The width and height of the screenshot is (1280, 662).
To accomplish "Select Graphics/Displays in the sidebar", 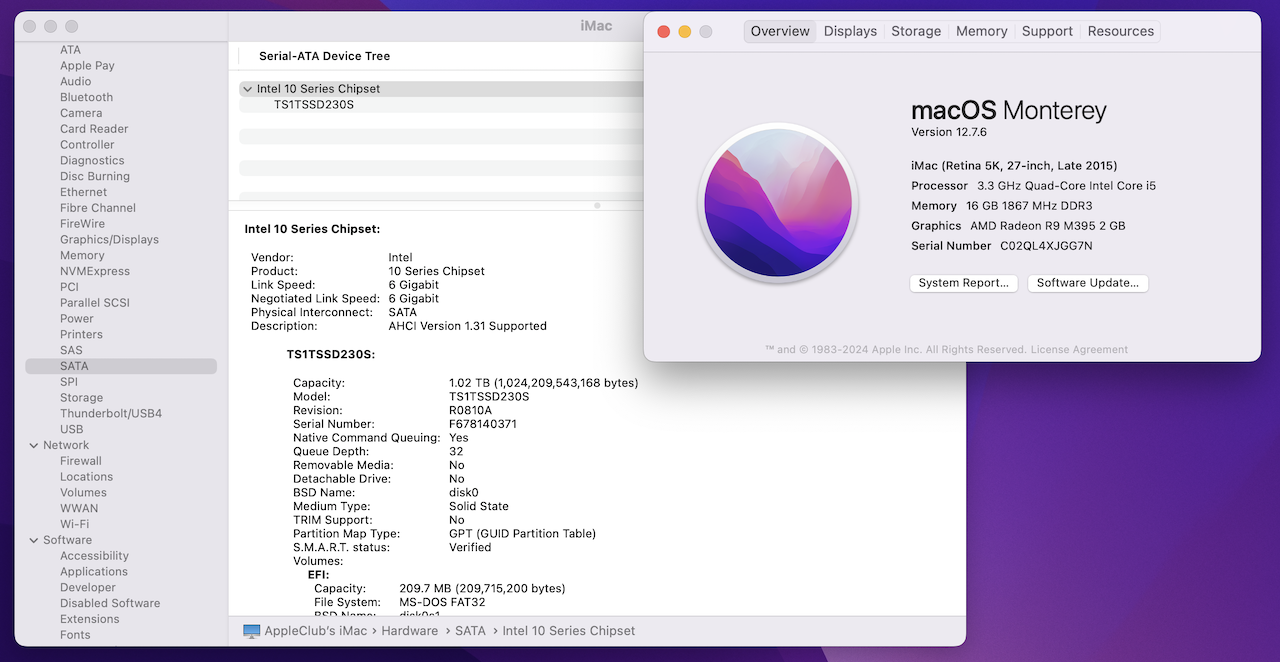I will (x=109, y=239).
